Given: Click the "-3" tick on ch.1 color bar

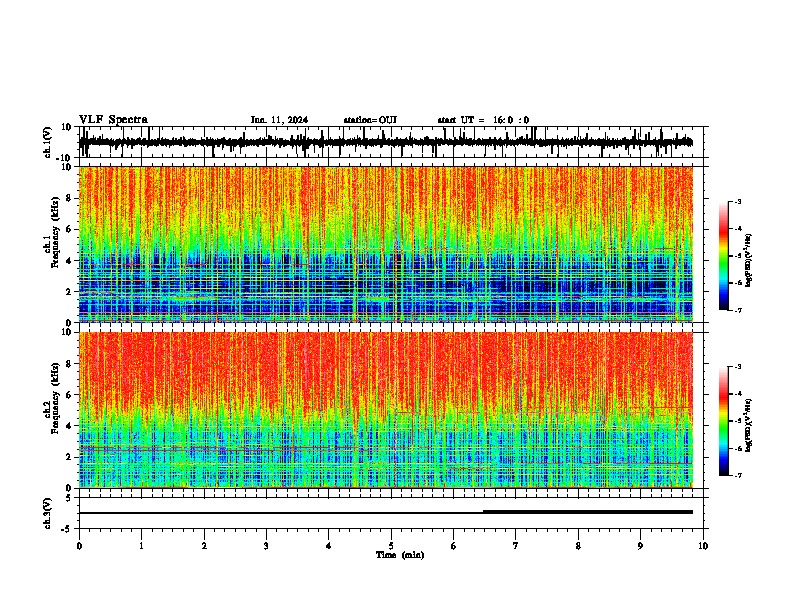Looking at the screenshot, I should 737,201.
